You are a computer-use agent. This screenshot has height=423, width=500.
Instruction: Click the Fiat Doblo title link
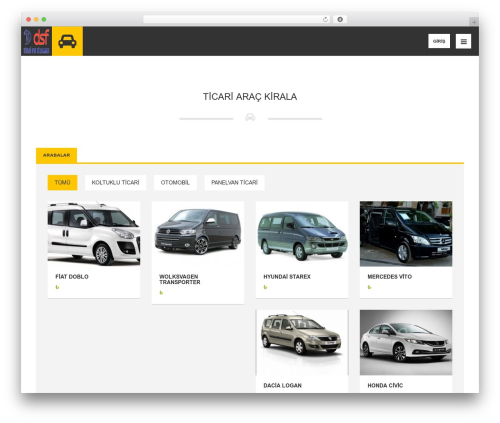(72, 277)
